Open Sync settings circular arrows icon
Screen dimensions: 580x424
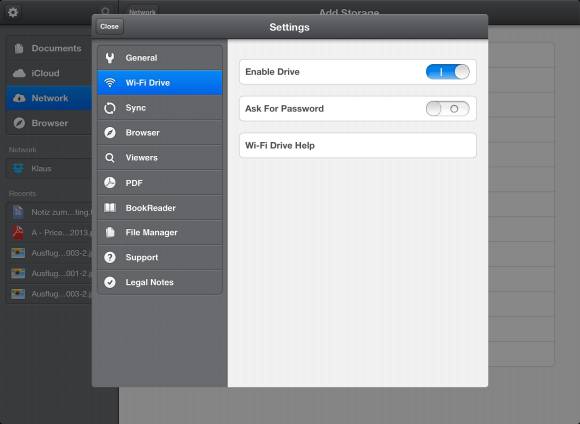[x=110, y=108]
